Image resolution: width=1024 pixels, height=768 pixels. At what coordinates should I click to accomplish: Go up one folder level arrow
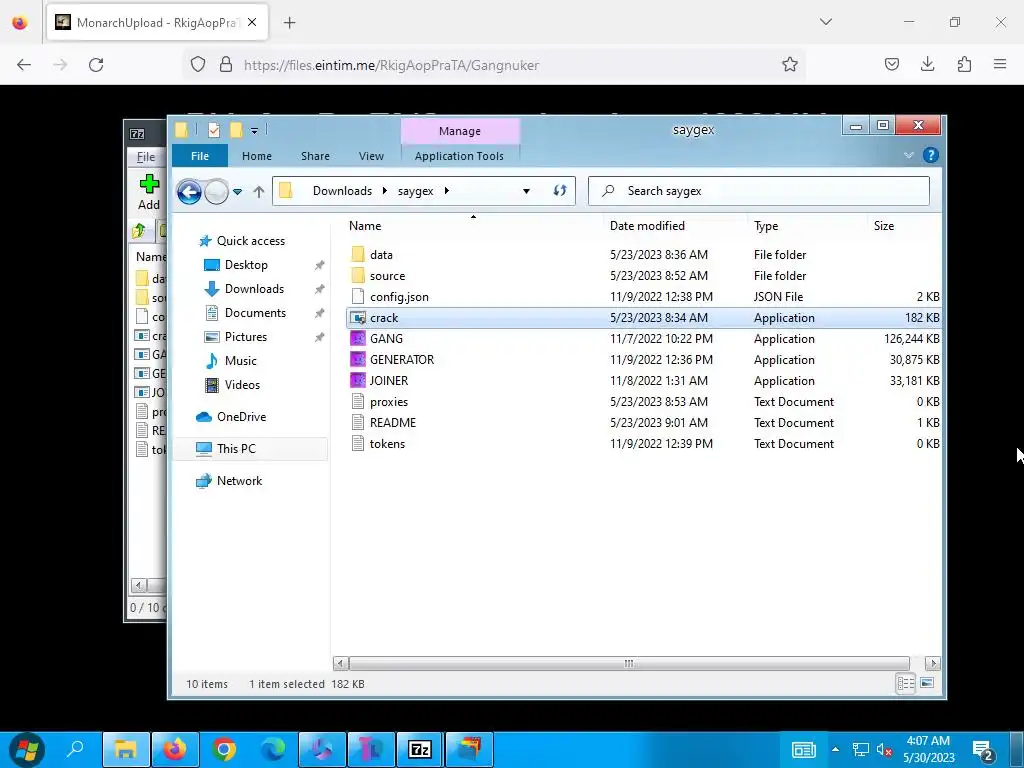tap(259, 191)
